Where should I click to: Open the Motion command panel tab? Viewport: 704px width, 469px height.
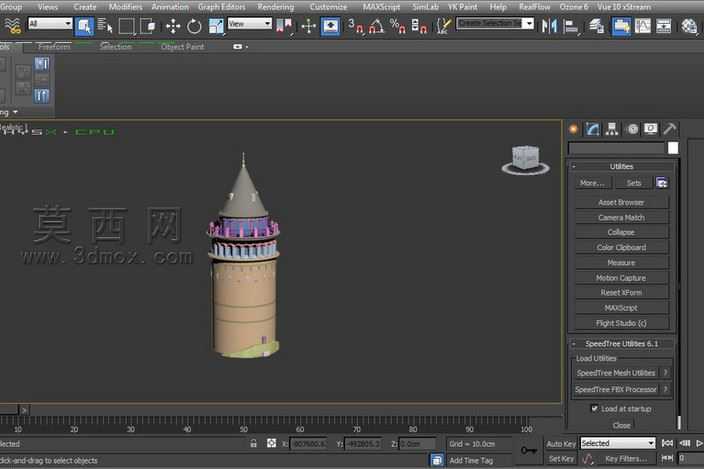(632, 129)
